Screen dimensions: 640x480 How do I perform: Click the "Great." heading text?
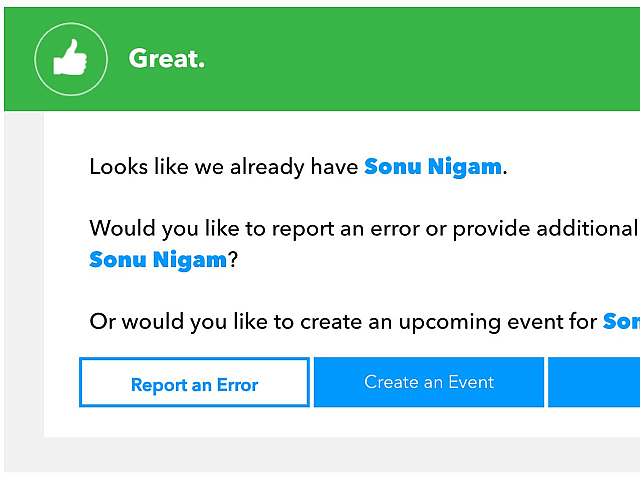(x=166, y=59)
